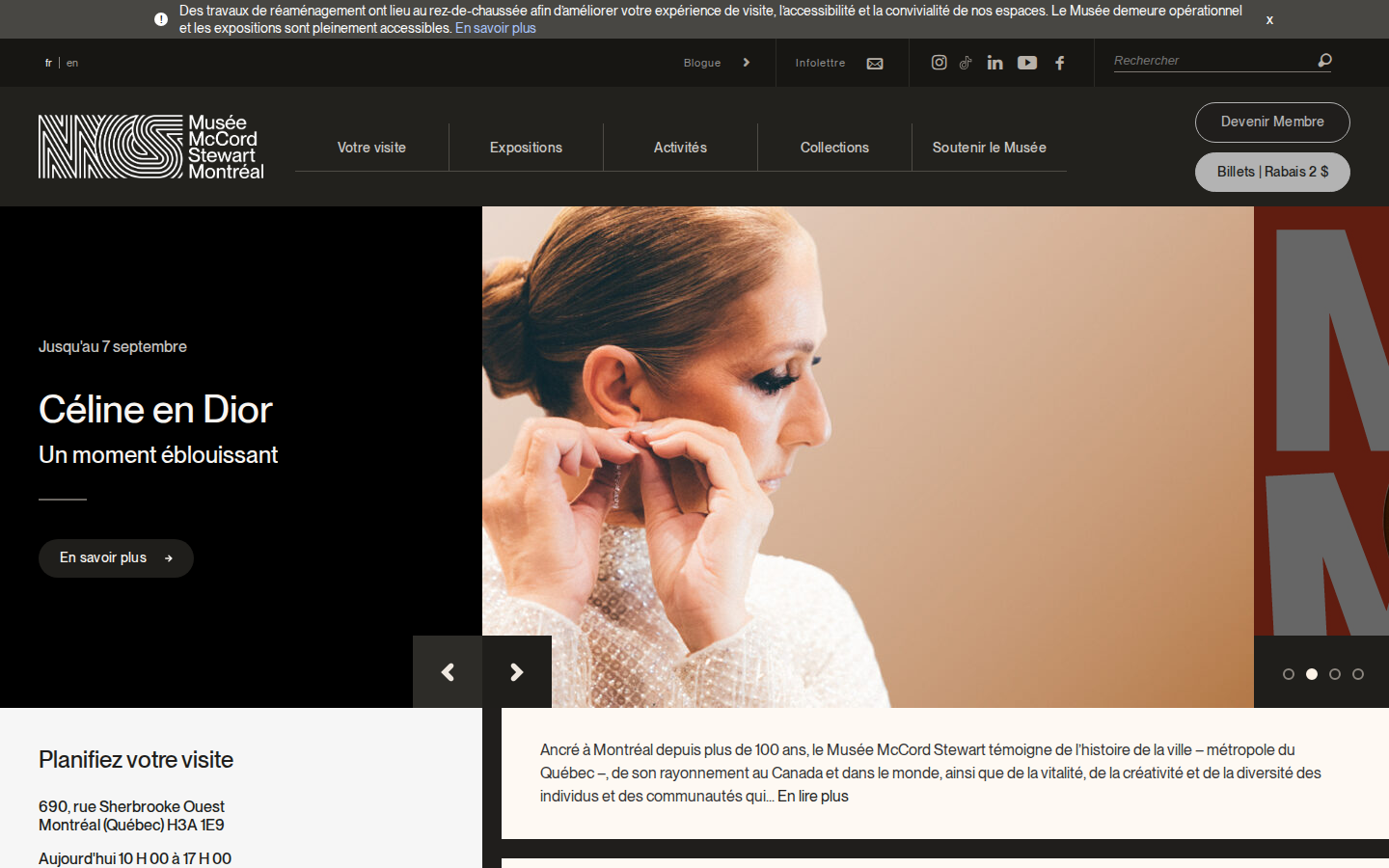Image resolution: width=1389 pixels, height=868 pixels.
Task: Click the Un moment éblouissant subtitle
Action: point(158,455)
